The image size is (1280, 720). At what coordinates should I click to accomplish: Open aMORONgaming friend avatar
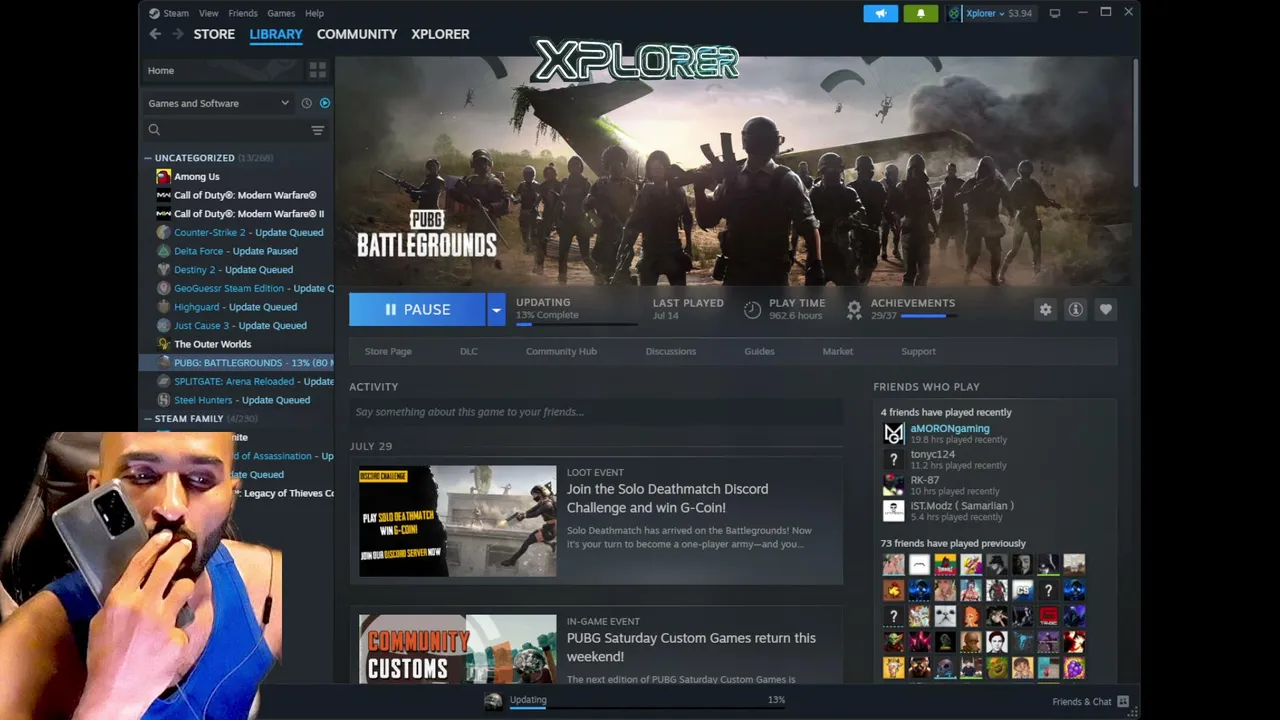pyautogui.click(x=894, y=433)
